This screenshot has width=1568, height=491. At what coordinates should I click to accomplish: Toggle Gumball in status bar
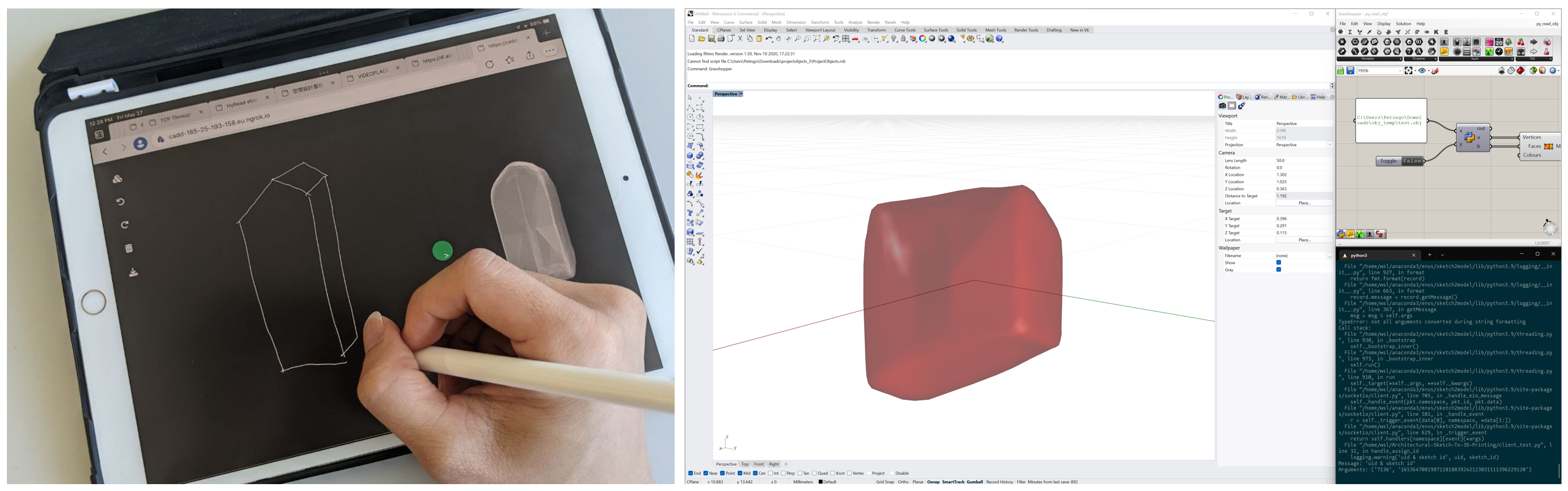[x=974, y=482]
